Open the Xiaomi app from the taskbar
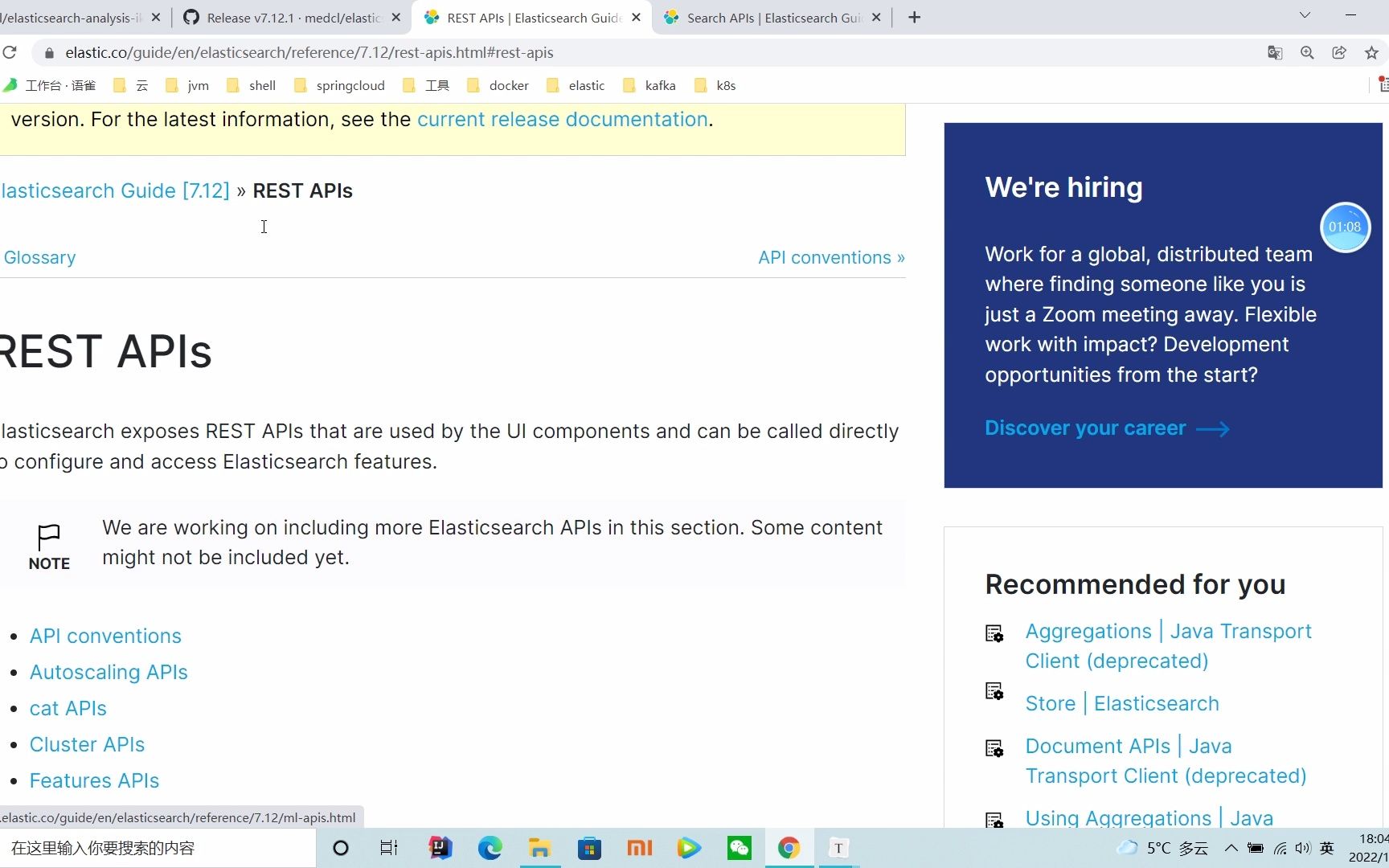The width and height of the screenshot is (1389, 868). click(639, 848)
